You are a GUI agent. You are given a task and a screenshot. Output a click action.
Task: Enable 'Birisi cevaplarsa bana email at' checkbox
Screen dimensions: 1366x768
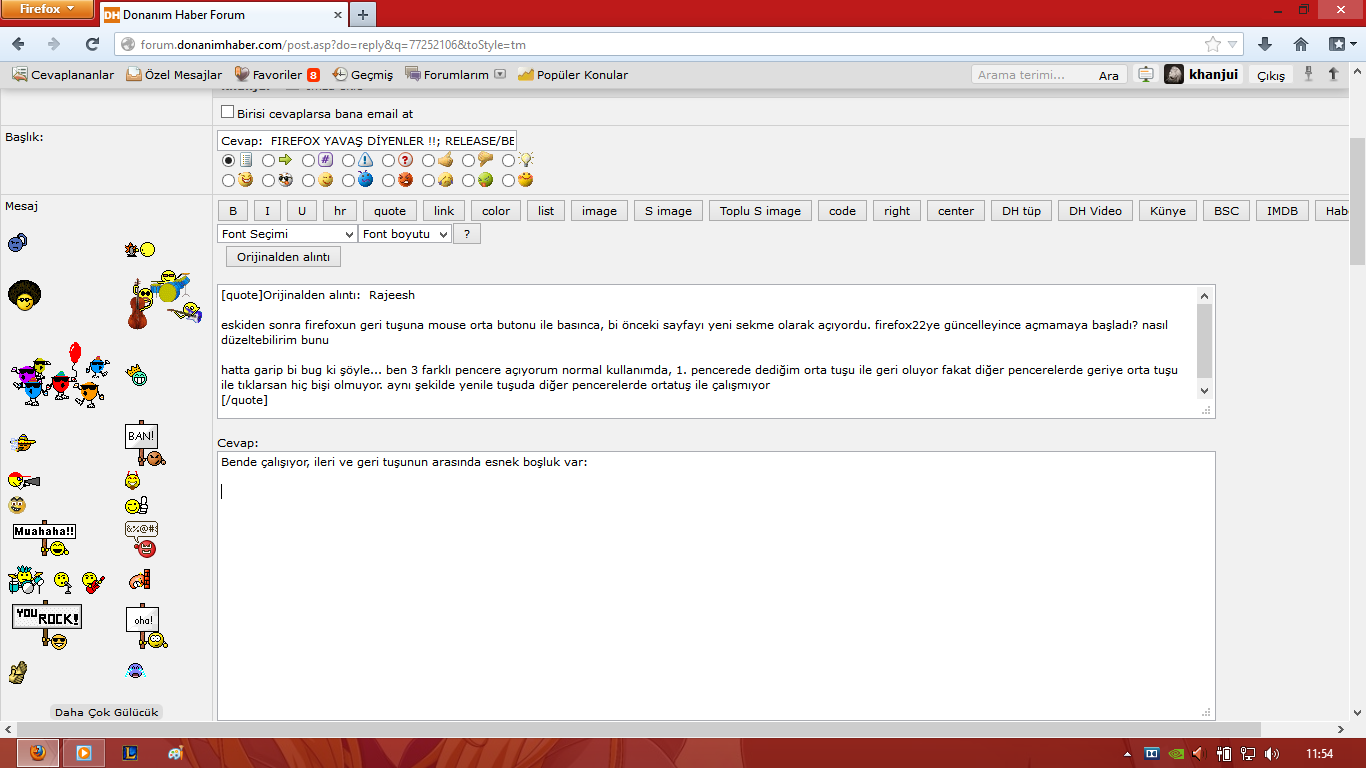(227, 113)
